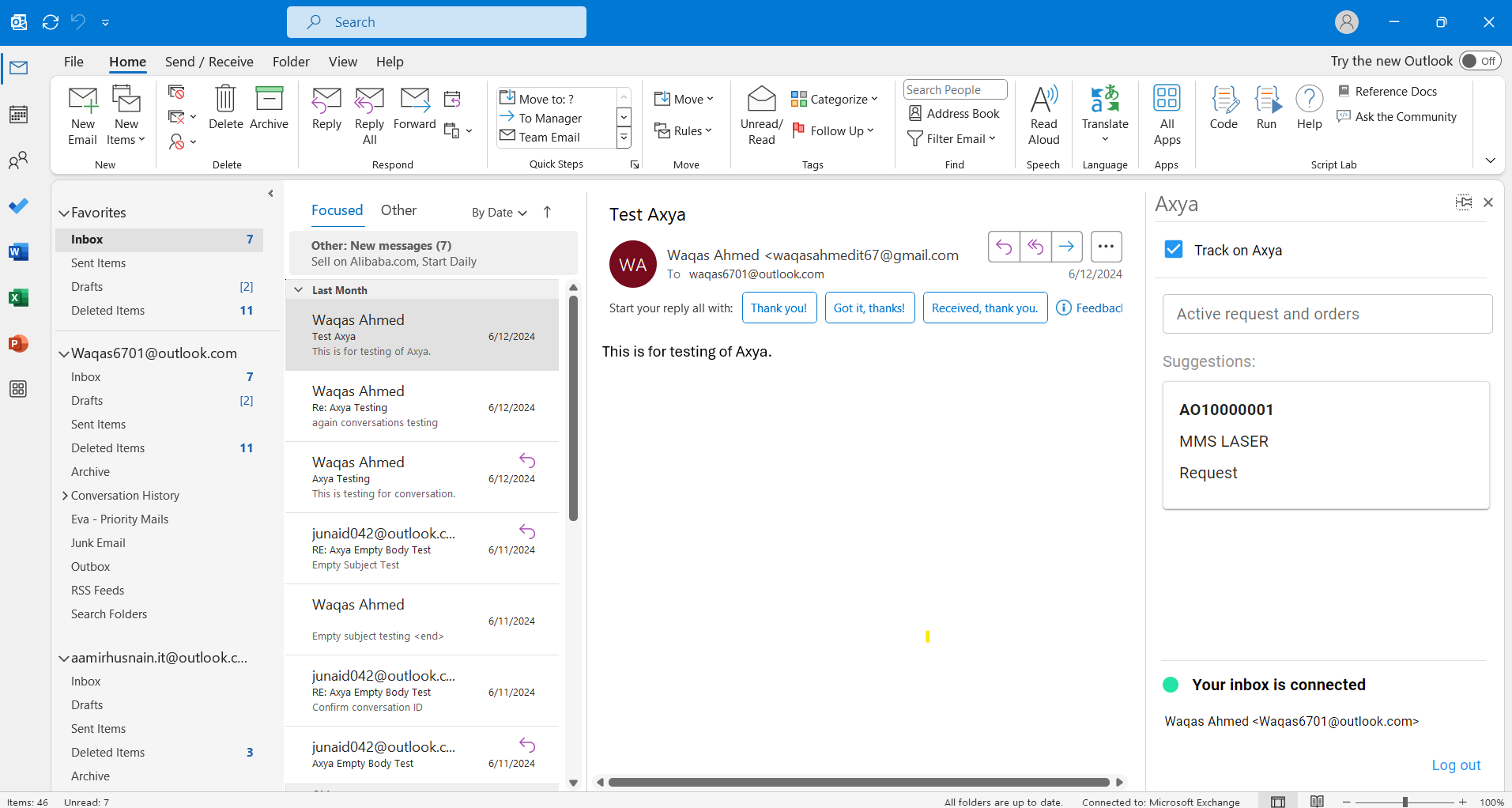Open the Translate tool
Viewport: 1512px width, 808px height.
[x=1104, y=113]
